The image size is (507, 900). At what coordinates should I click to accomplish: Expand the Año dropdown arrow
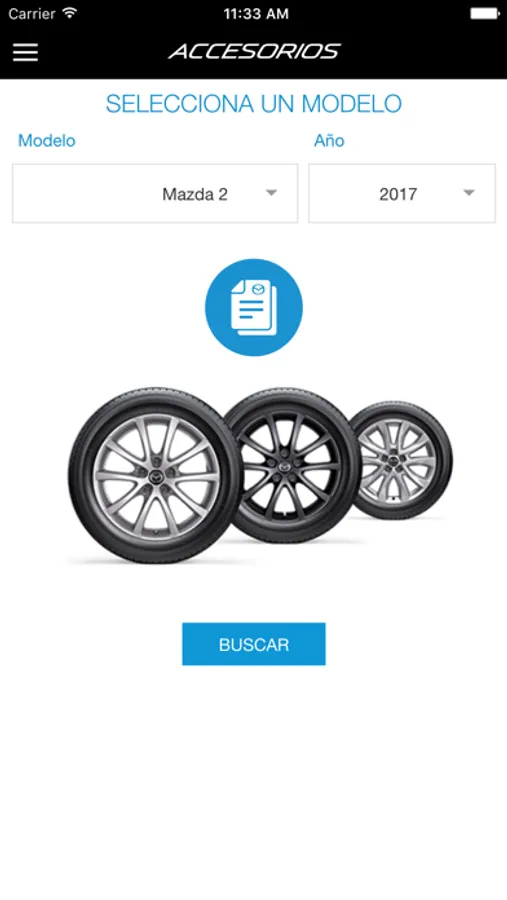469,193
